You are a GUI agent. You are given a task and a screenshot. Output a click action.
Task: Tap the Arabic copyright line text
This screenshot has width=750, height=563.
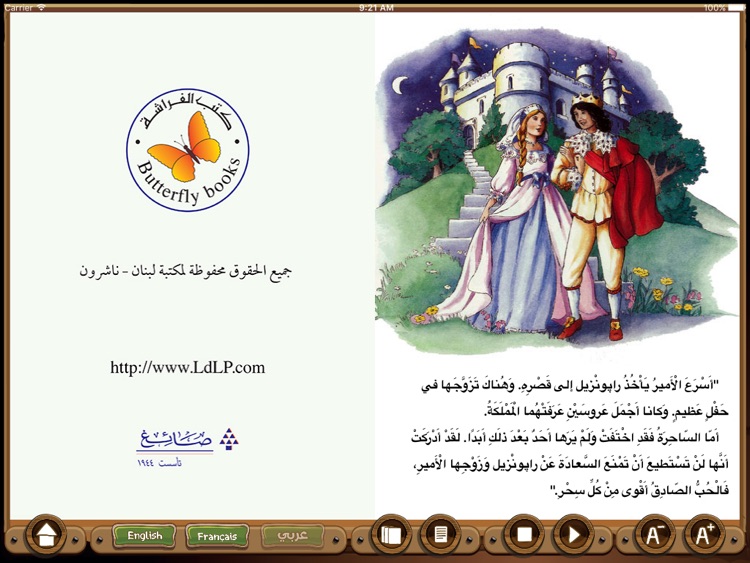186,272
